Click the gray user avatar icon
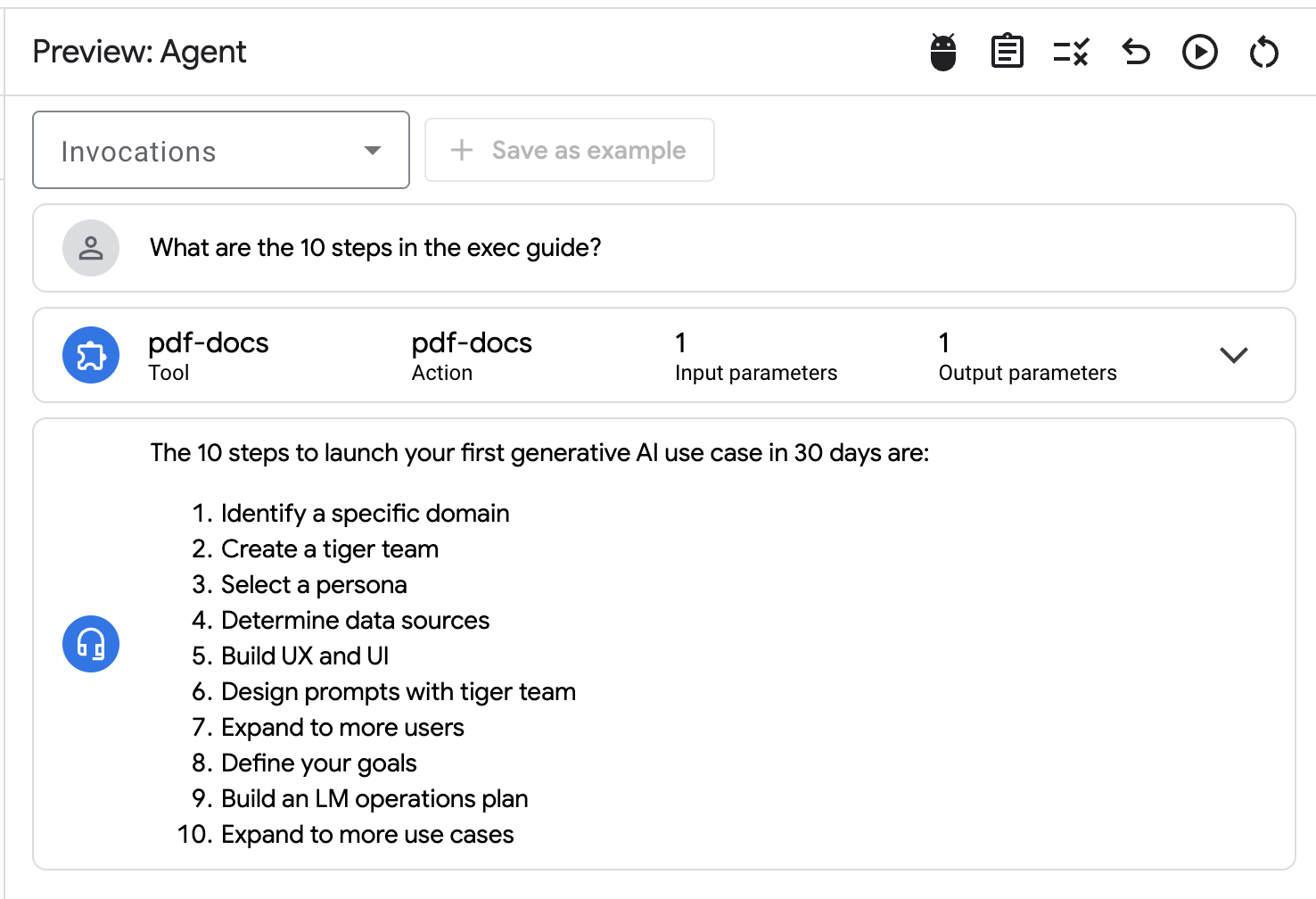 click(x=91, y=248)
